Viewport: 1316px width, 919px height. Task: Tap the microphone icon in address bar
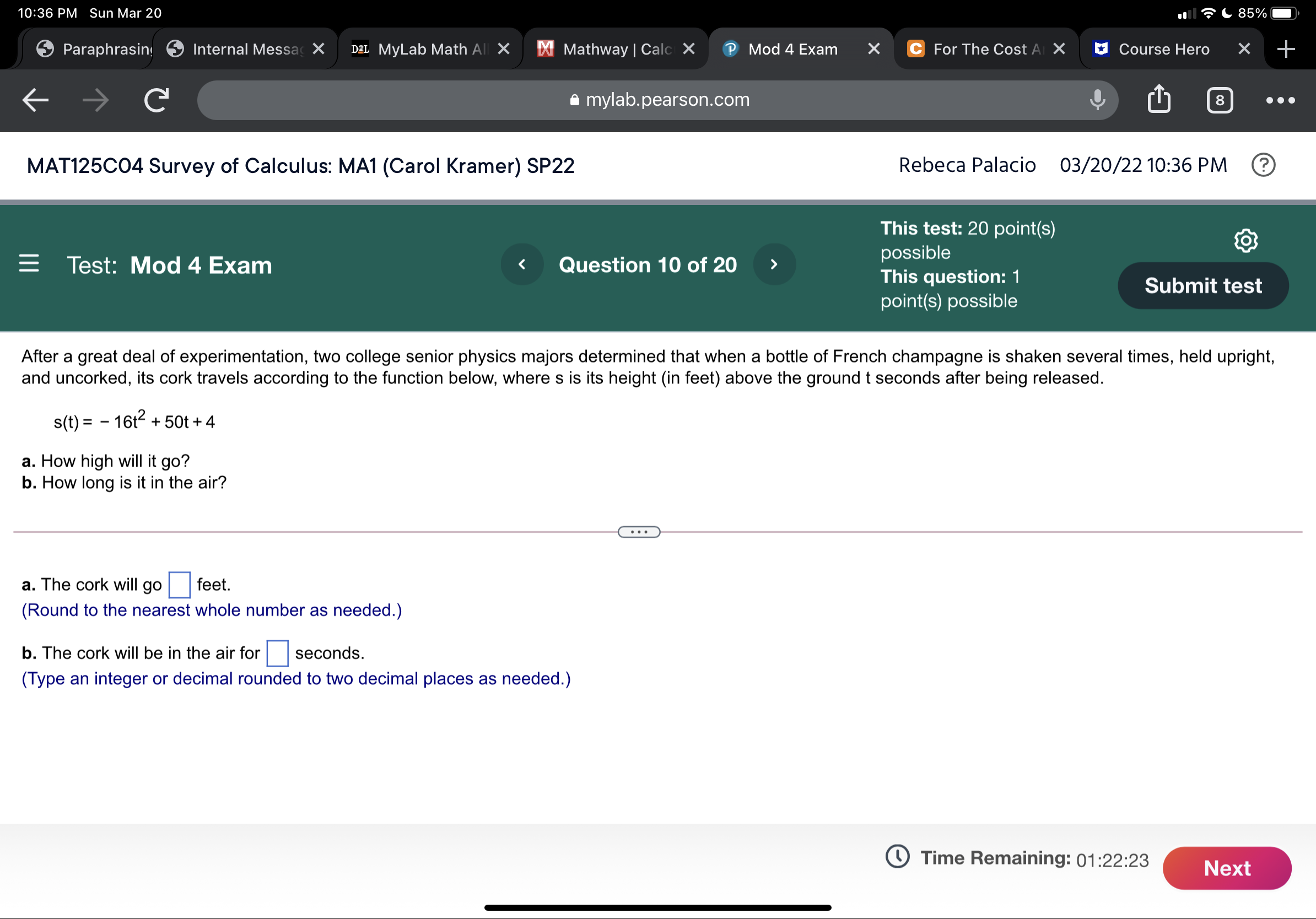pos(1096,100)
